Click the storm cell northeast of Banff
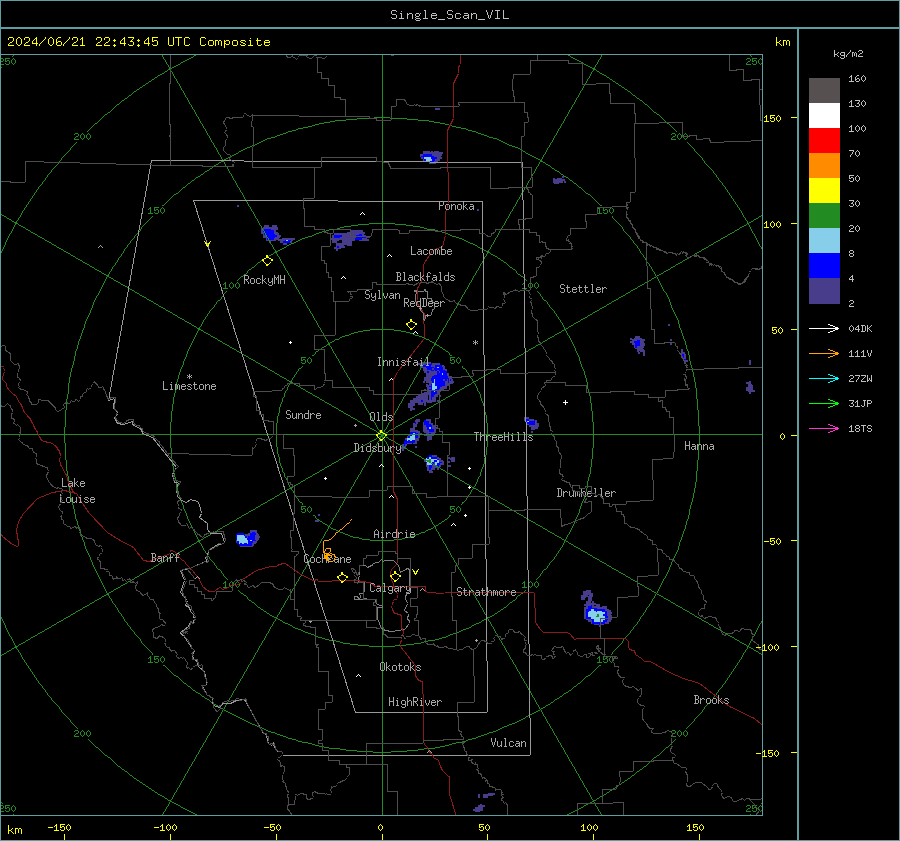Image resolution: width=900 pixels, height=841 pixels. (247, 538)
